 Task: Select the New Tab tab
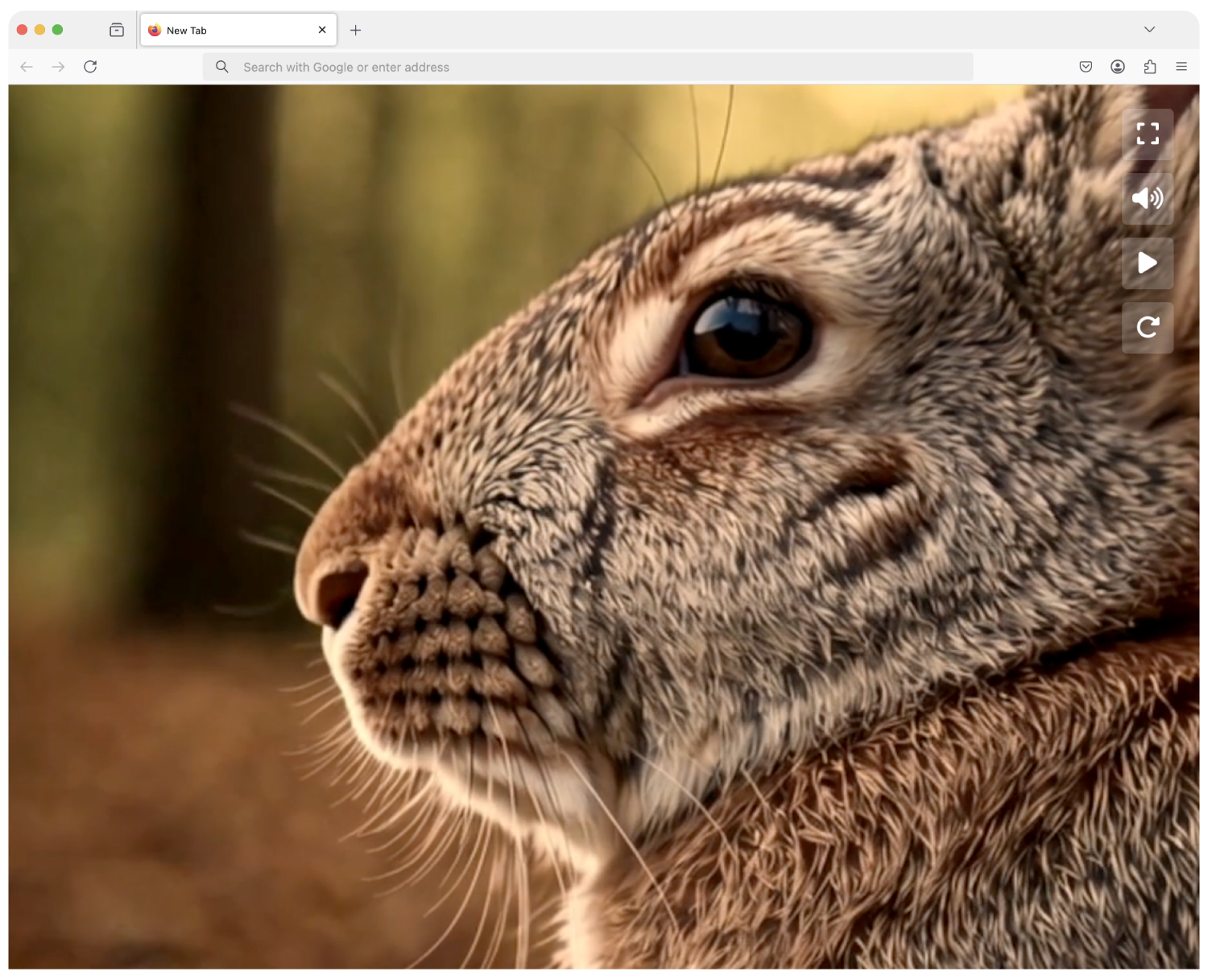click(x=238, y=30)
